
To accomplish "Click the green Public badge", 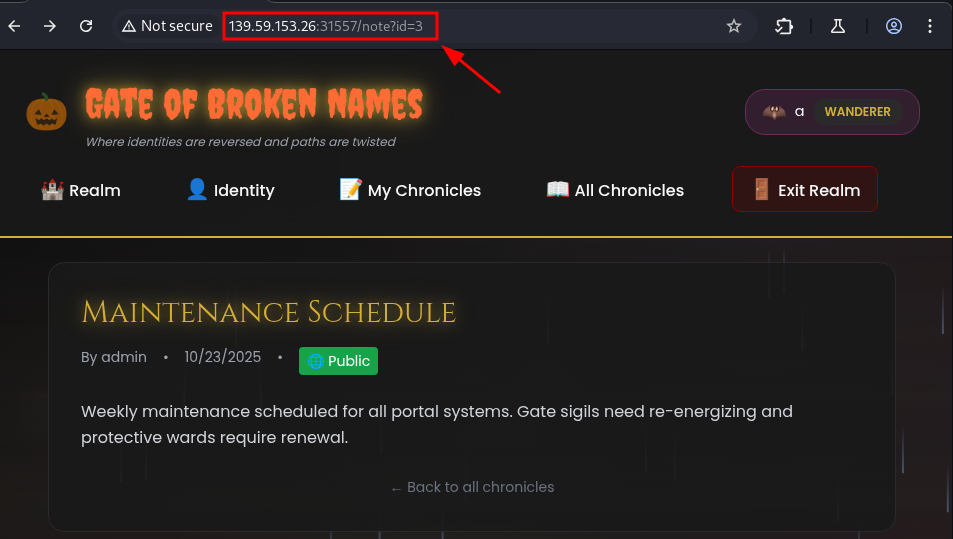I will pos(338,361).
